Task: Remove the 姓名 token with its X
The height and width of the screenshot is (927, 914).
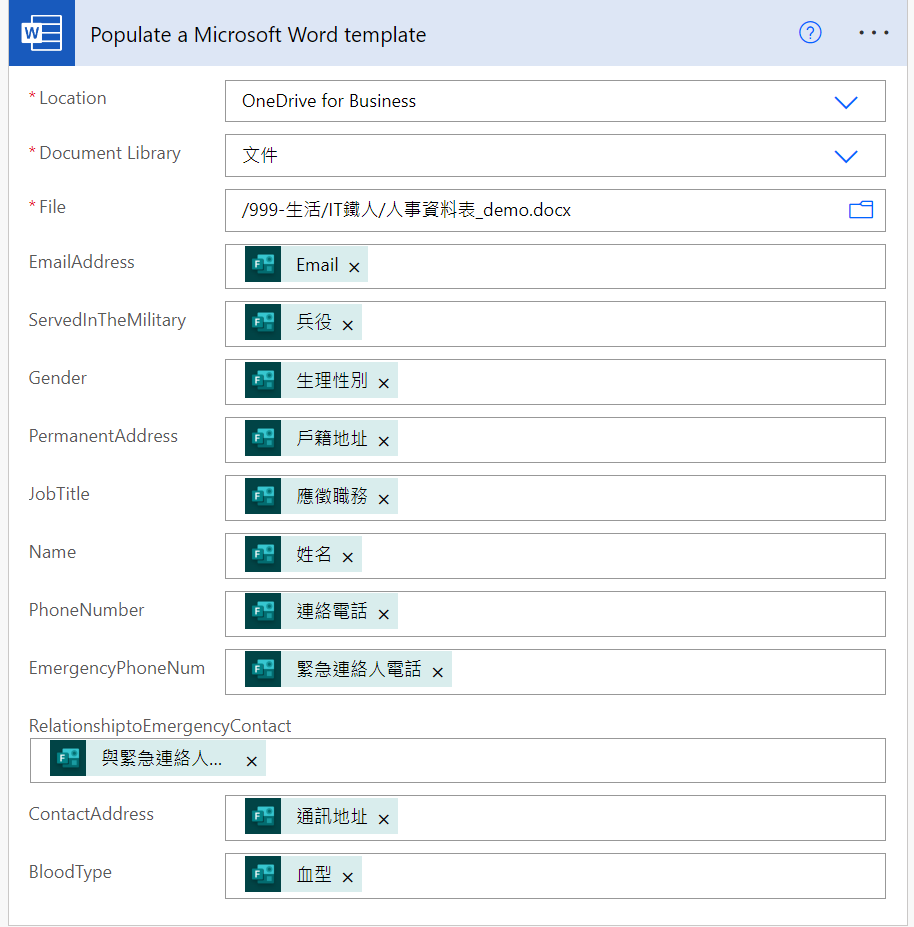Action: pos(348,558)
